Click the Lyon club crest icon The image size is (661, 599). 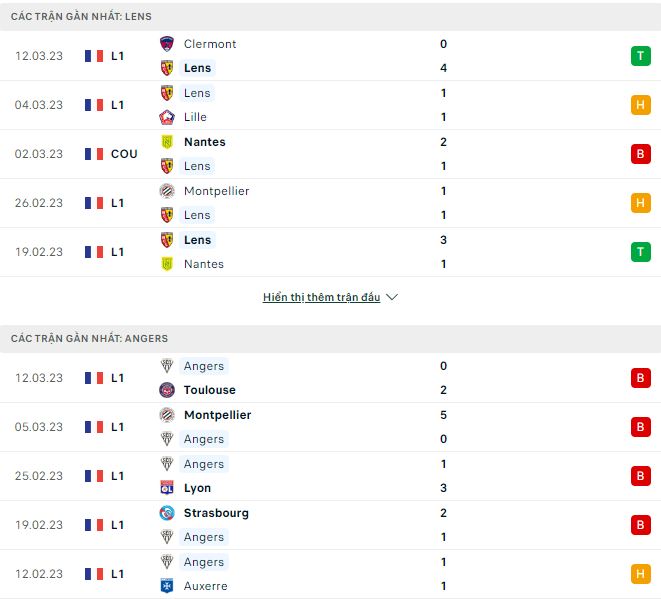(x=167, y=488)
